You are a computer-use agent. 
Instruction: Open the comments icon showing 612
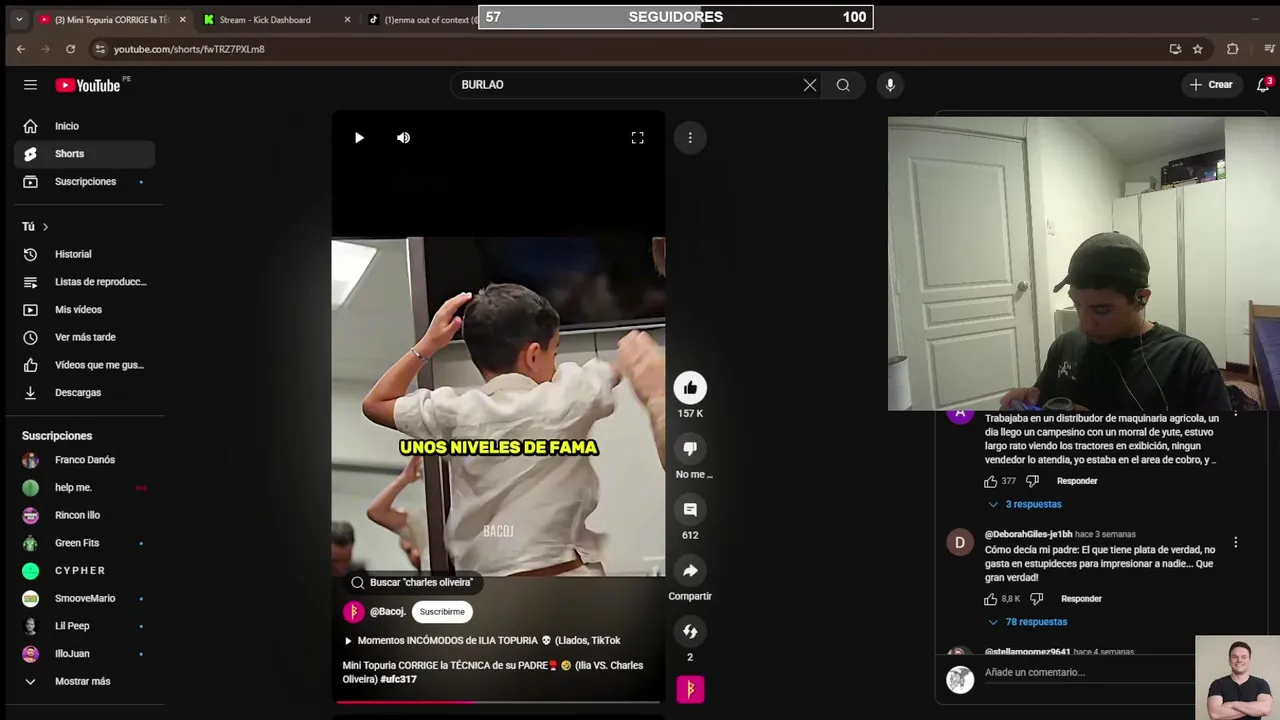tap(690, 510)
